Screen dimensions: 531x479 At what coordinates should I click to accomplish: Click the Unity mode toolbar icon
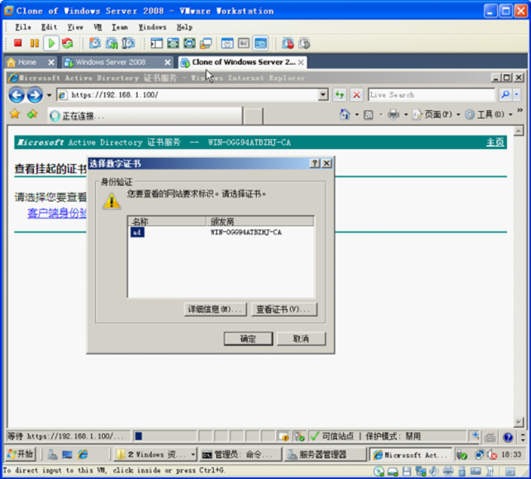coord(206,43)
